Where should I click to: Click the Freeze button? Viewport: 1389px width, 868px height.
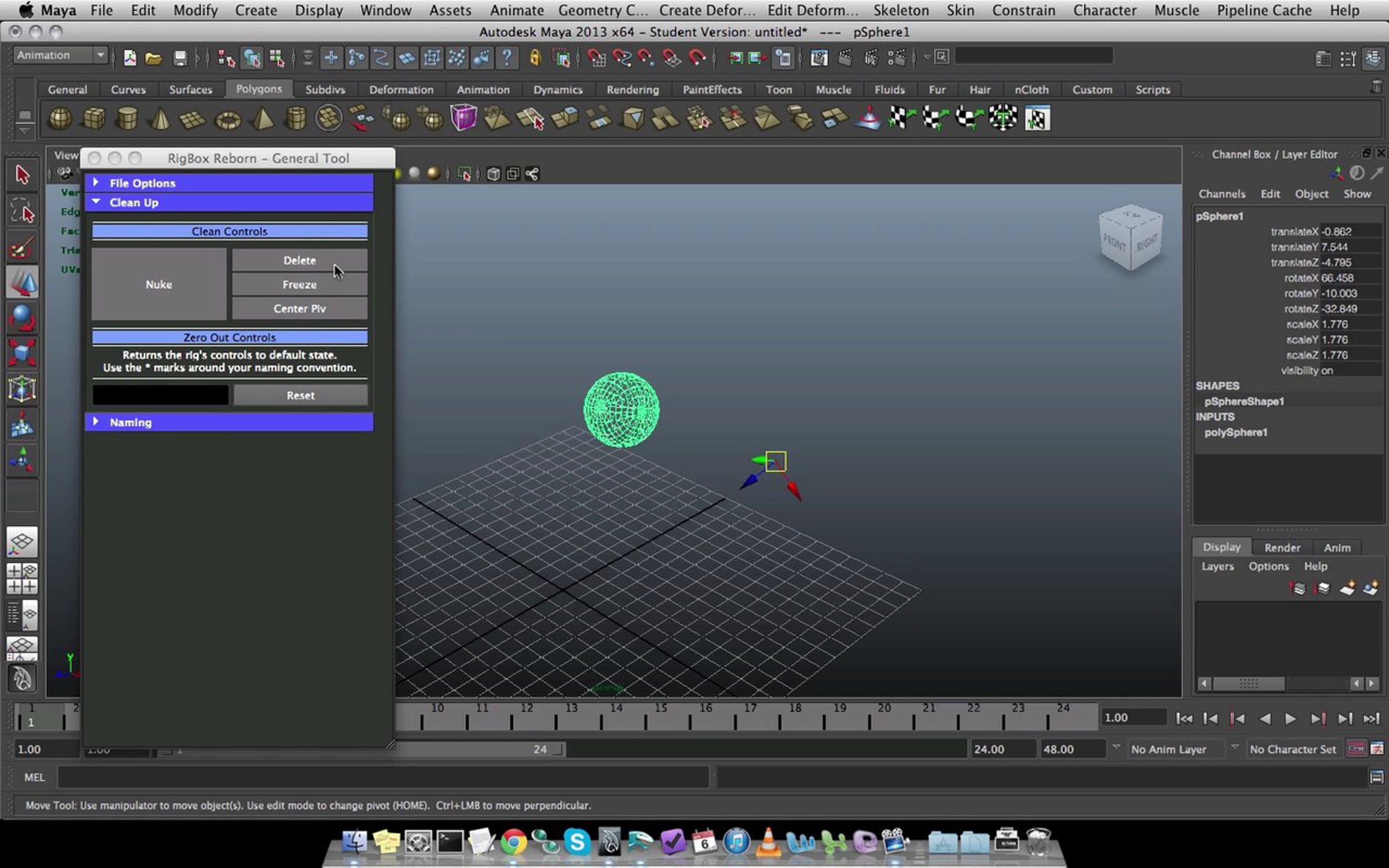pyautogui.click(x=299, y=285)
